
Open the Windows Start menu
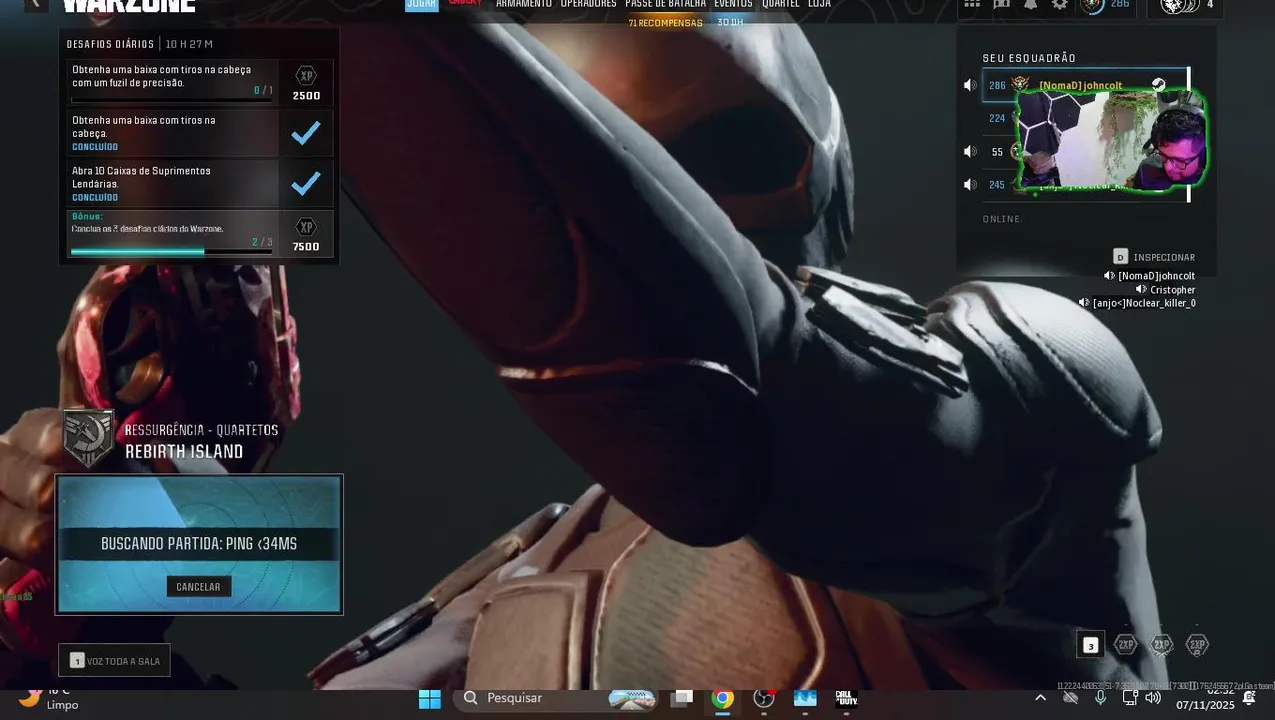pos(430,699)
